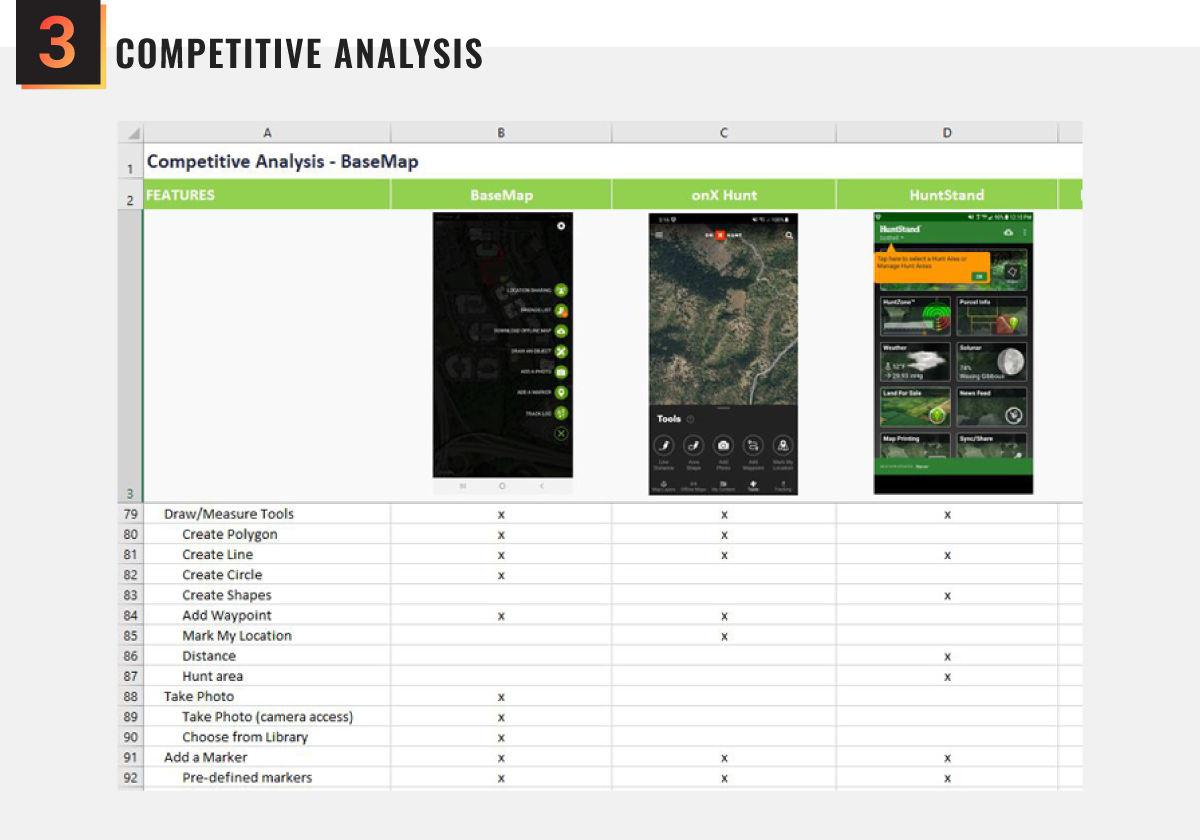Switch to Offline Maps tab in onX Hunt
Viewport: 1200px width, 840px height.
pyautogui.click(x=694, y=486)
